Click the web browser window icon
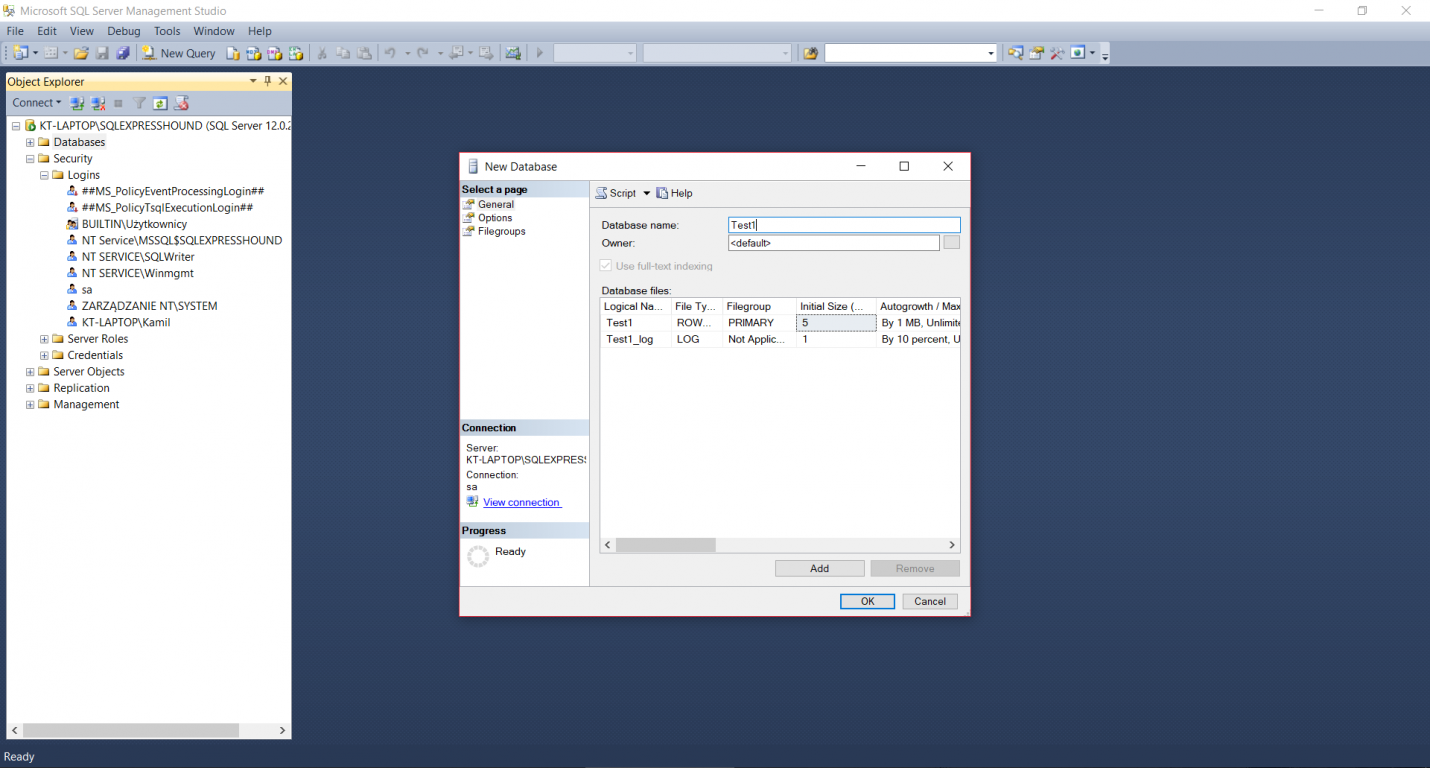 (x=1078, y=52)
